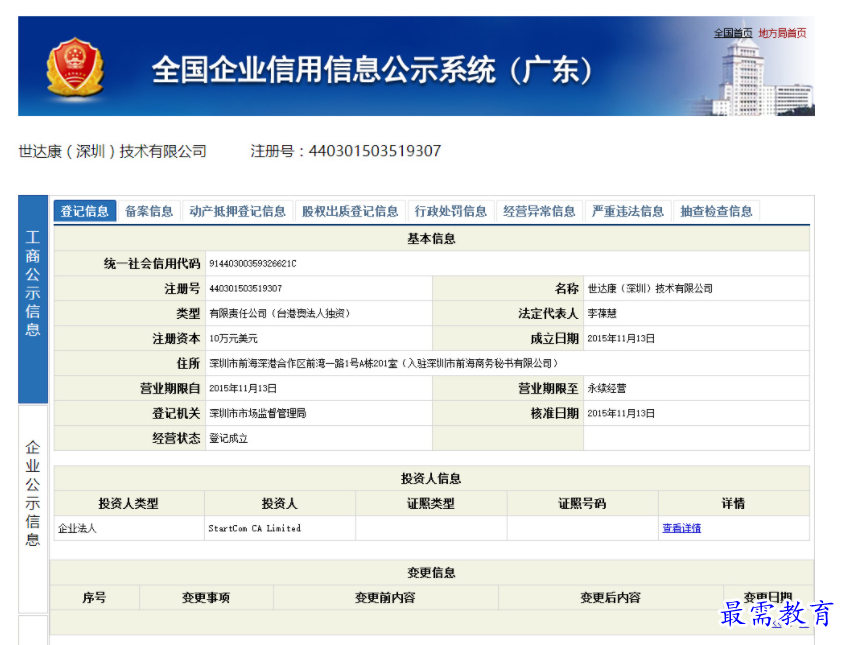The width and height of the screenshot is (842, 645).
Task: Click the unified credit code 91440300359326621C
Action: (x=252, y=264)
